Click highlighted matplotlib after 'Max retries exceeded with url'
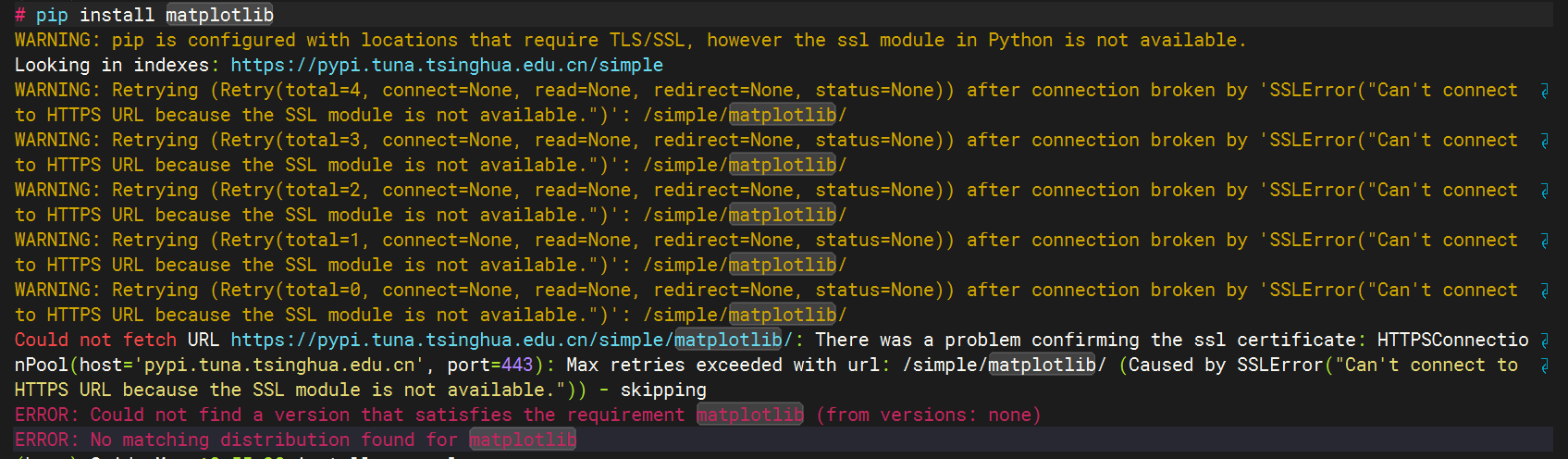Viewport: 1568px width, 459px height. (1043, 366)
